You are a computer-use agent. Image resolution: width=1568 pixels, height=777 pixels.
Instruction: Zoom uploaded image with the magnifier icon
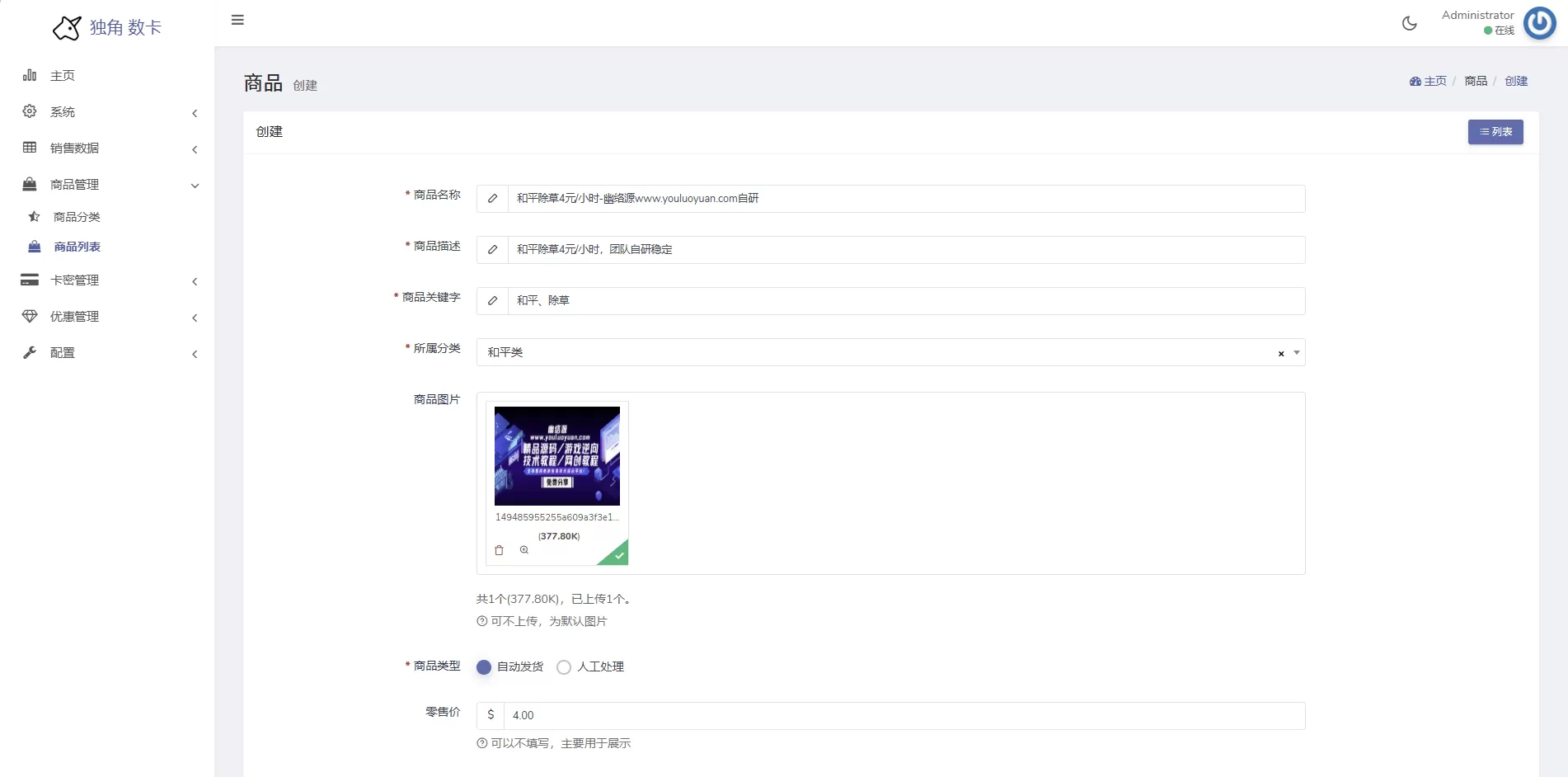pos(524,550)
